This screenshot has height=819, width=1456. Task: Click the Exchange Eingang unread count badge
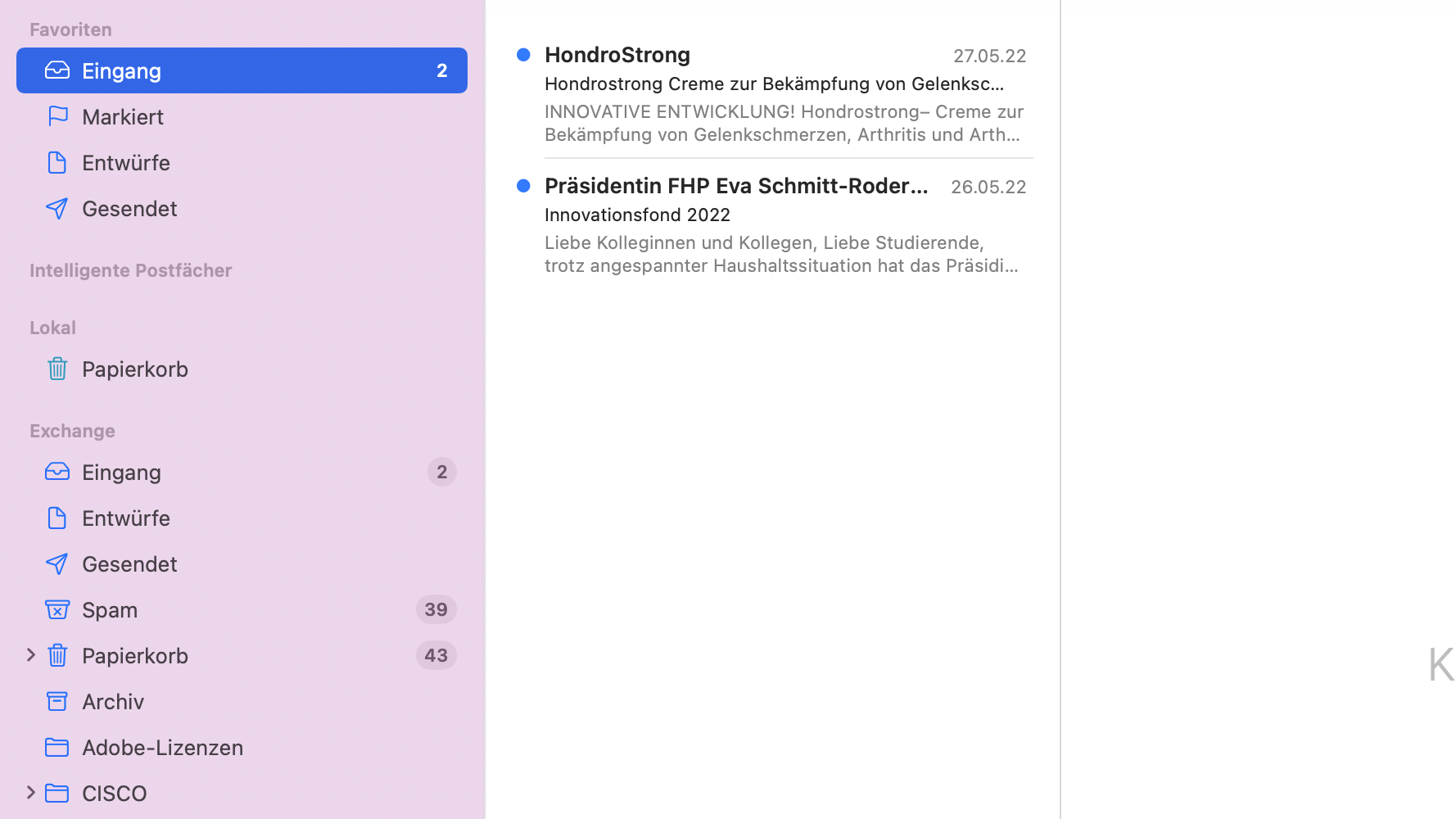tap(442, 472)
